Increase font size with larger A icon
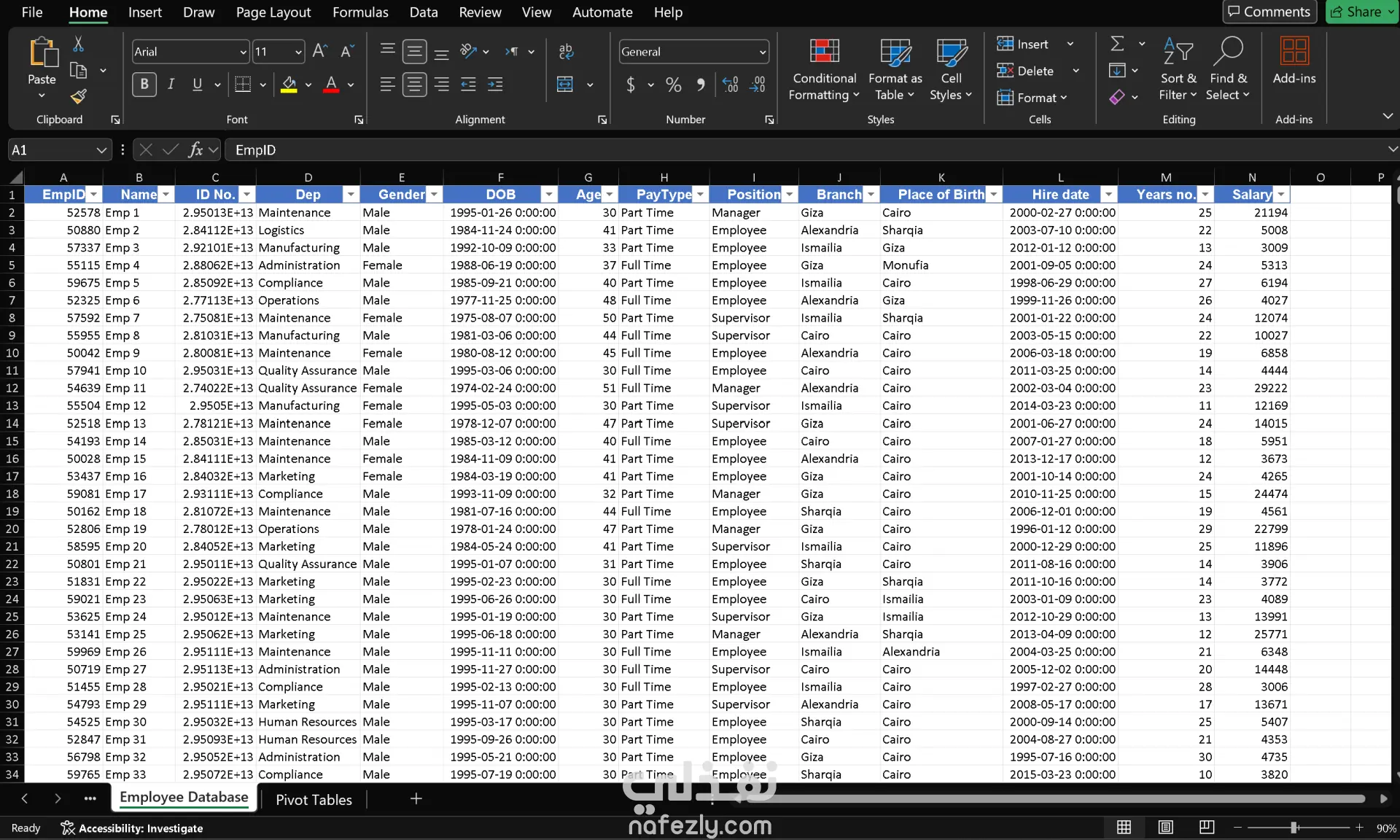The height and width of the screenshot is (840, 1400). 319,51
